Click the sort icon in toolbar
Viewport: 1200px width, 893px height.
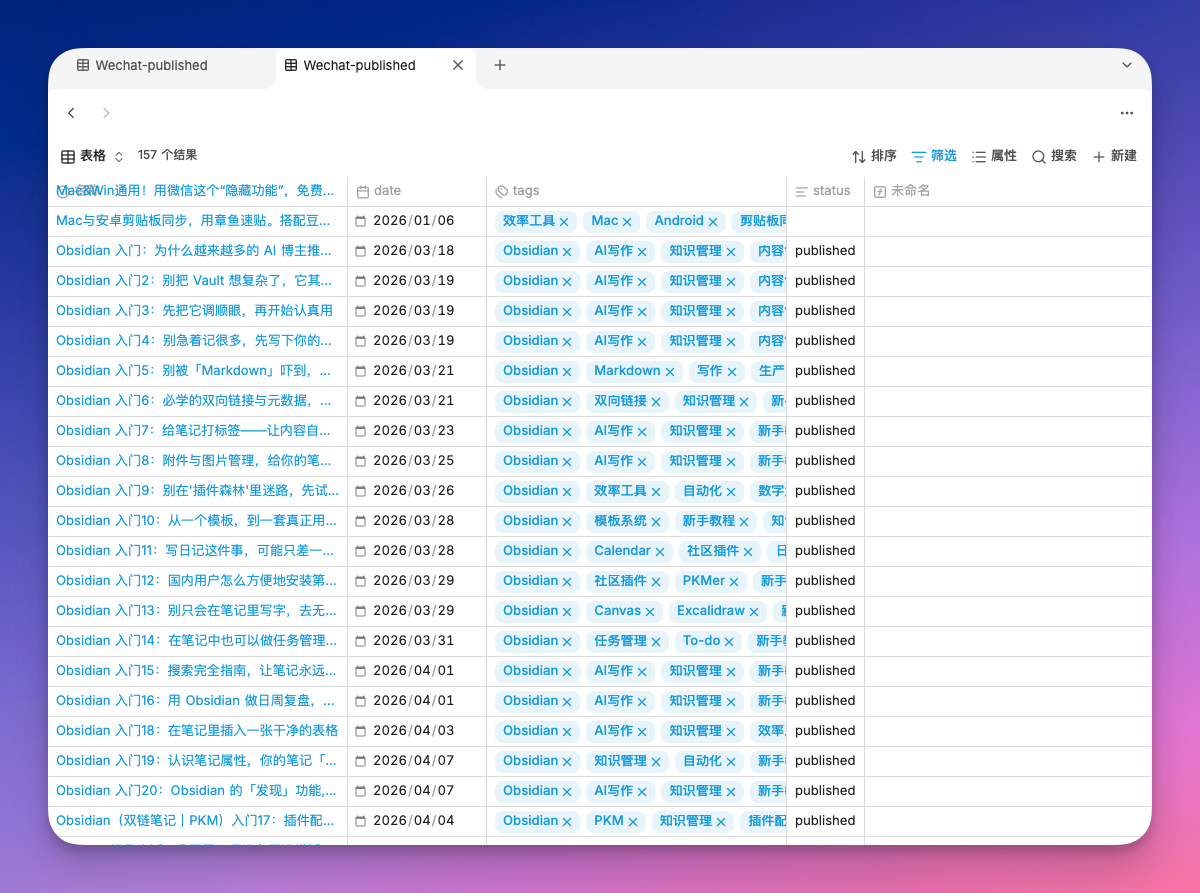(x=859, y=157)
